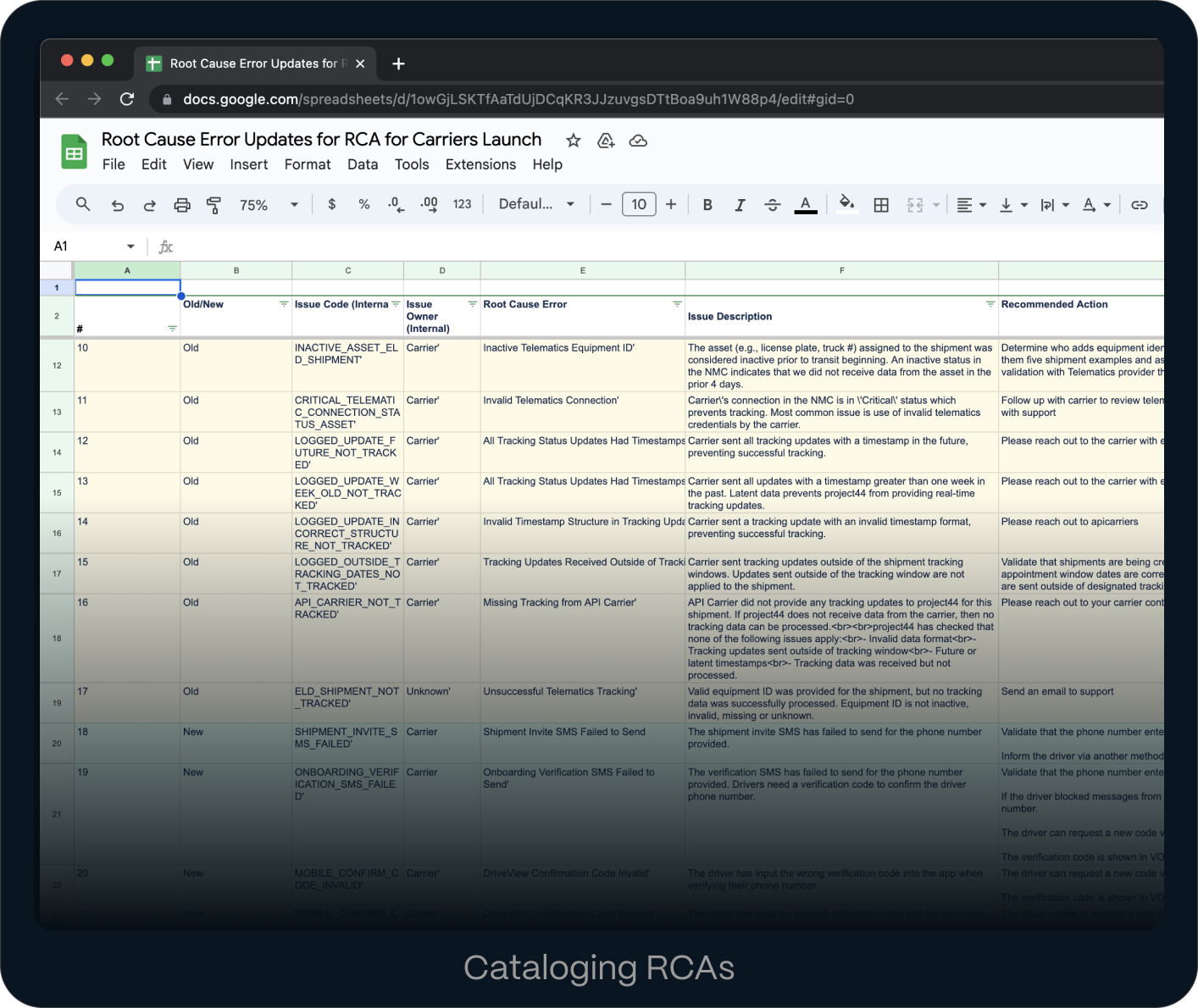Star this spreadsheet document
1198x1008 pixels.
click(574, 141)
